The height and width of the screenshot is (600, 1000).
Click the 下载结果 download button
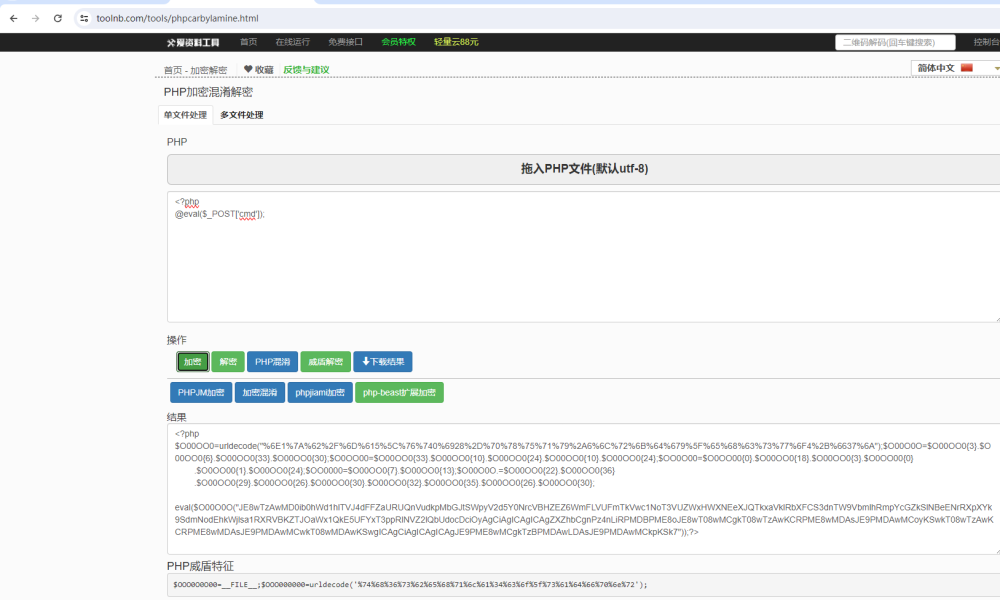pos(383,362)
